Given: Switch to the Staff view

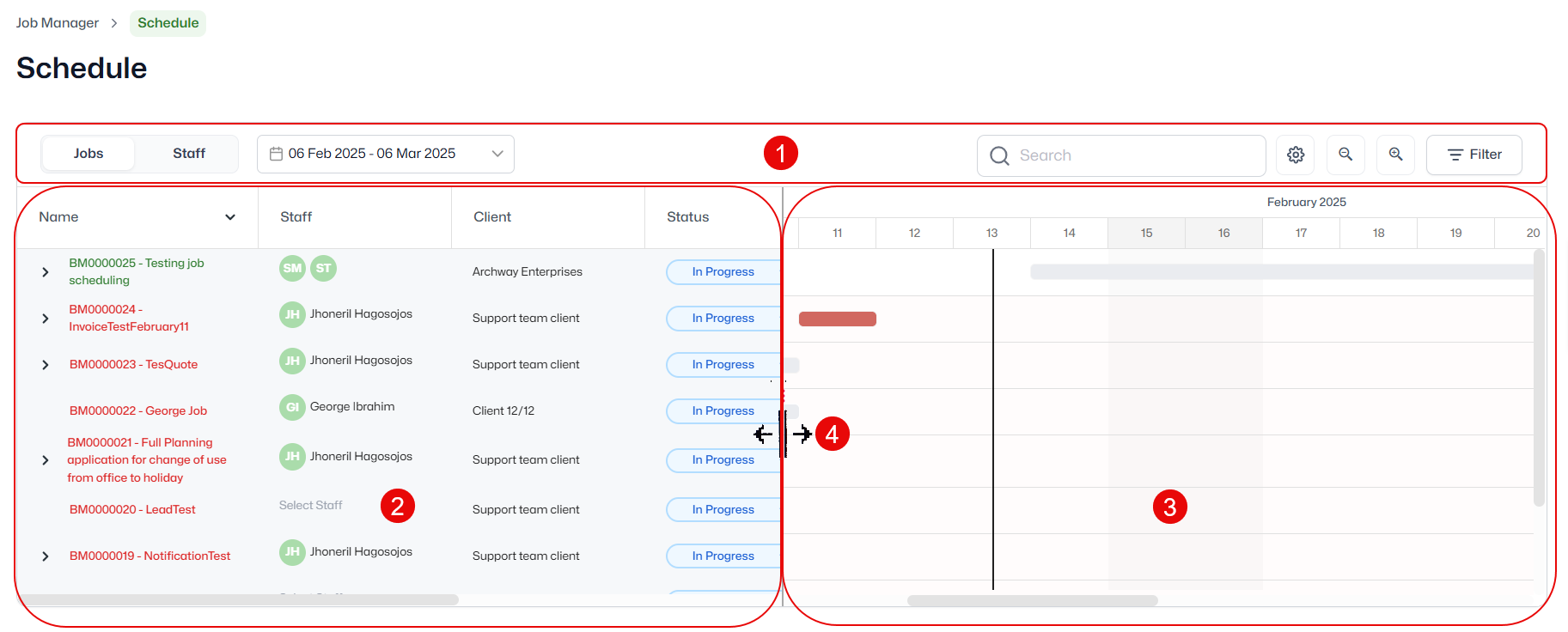Looking at the screenshot, I should click(x=189, y=154).
